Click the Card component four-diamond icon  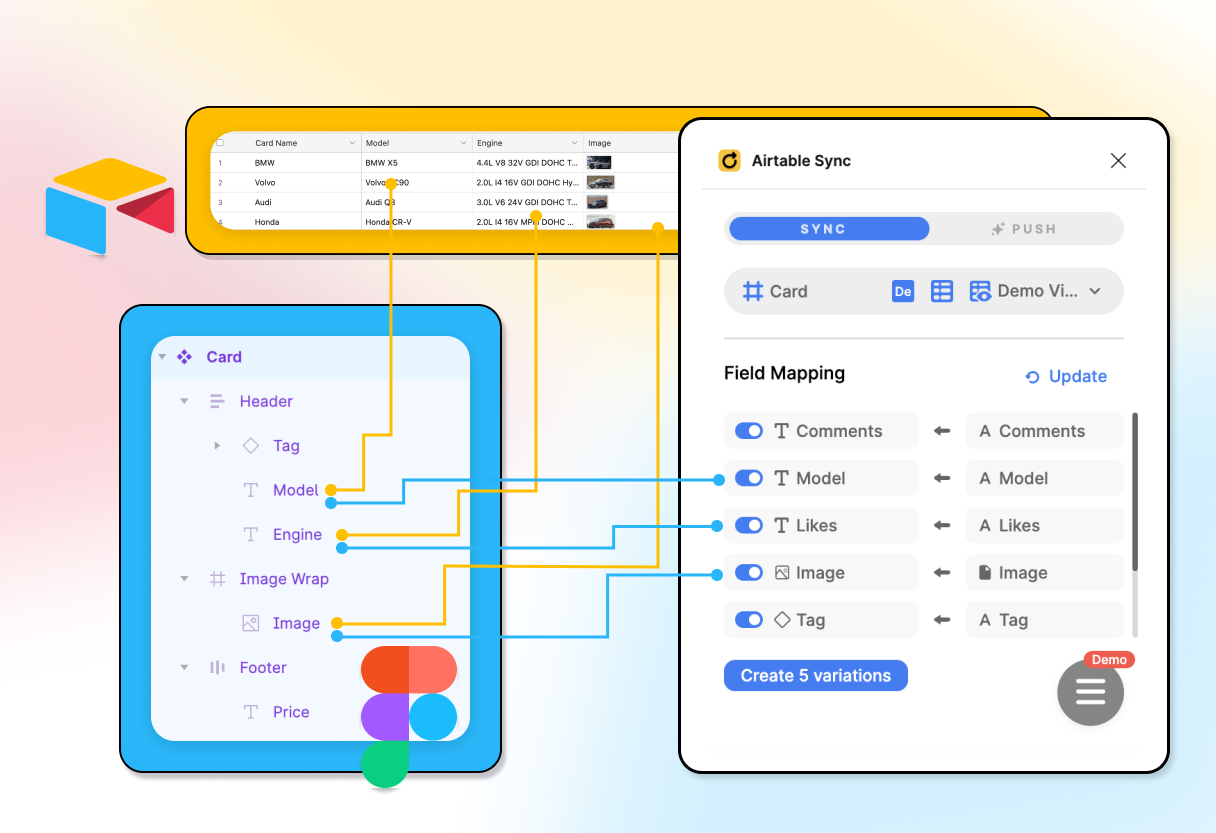pyautogui.click(x=184, y=357)
